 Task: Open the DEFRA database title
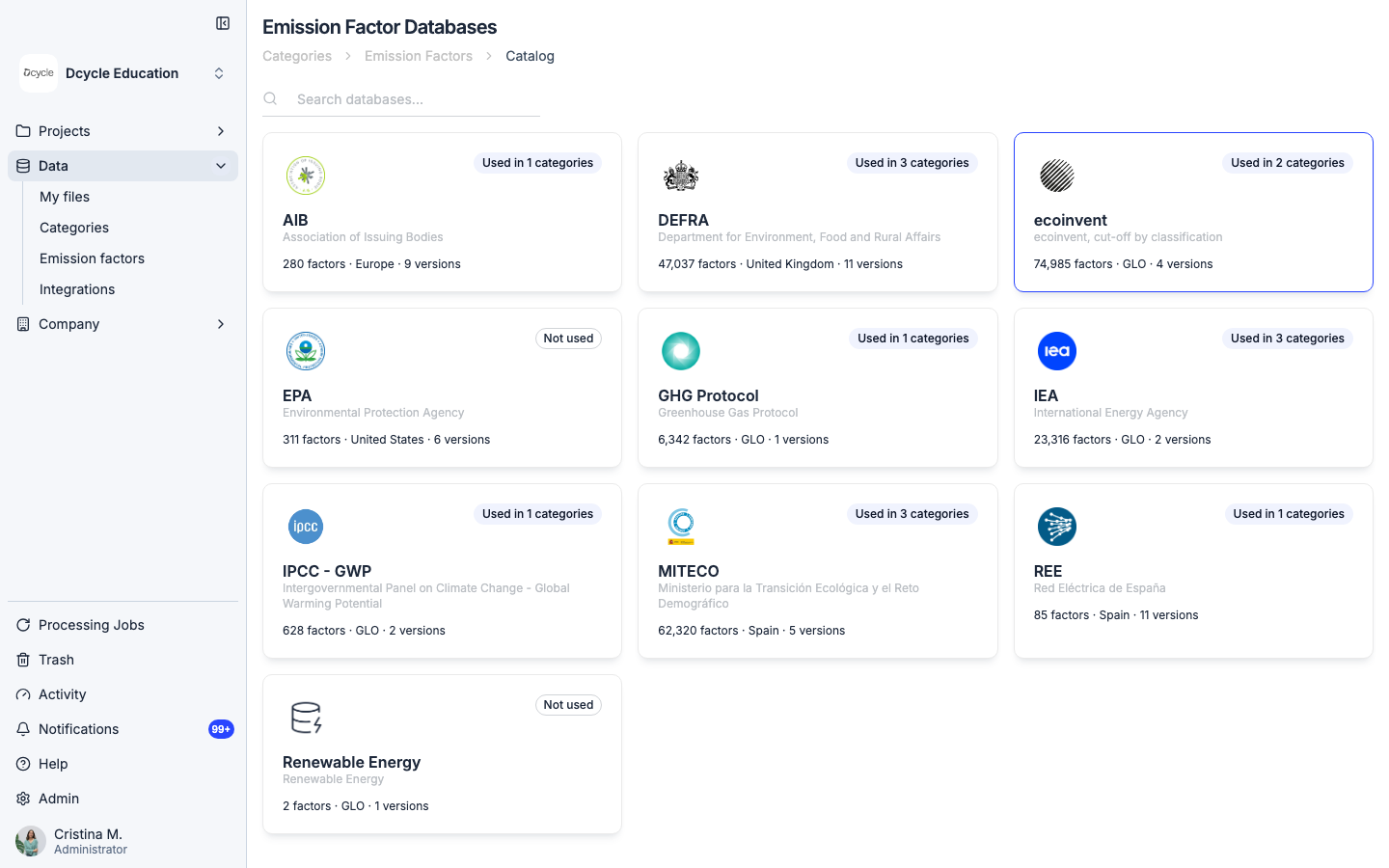click(x=683, y=220)
